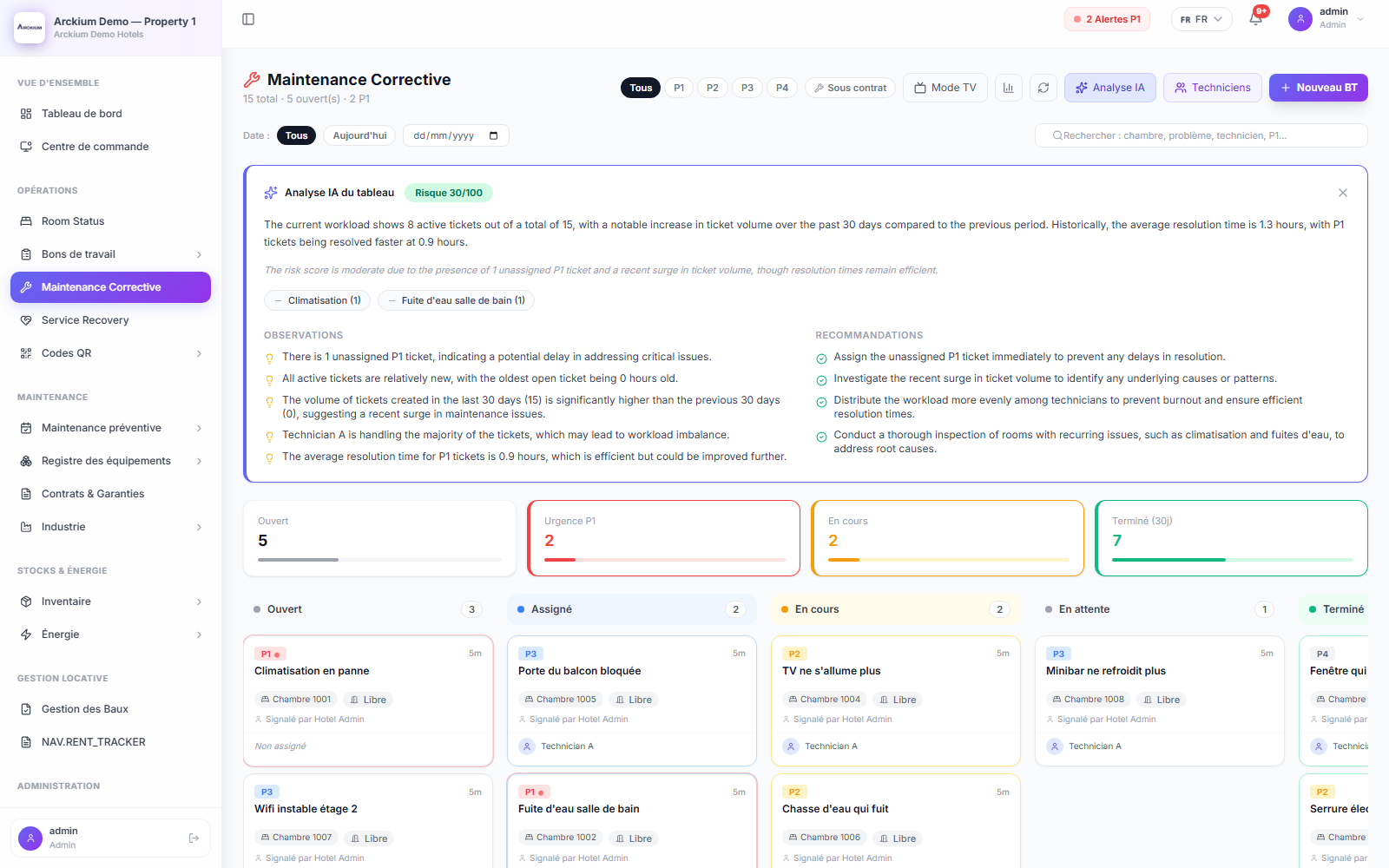Click the Arckium Demo property logo
This screenshot has height=868, width=1389.
coord(30,28)
